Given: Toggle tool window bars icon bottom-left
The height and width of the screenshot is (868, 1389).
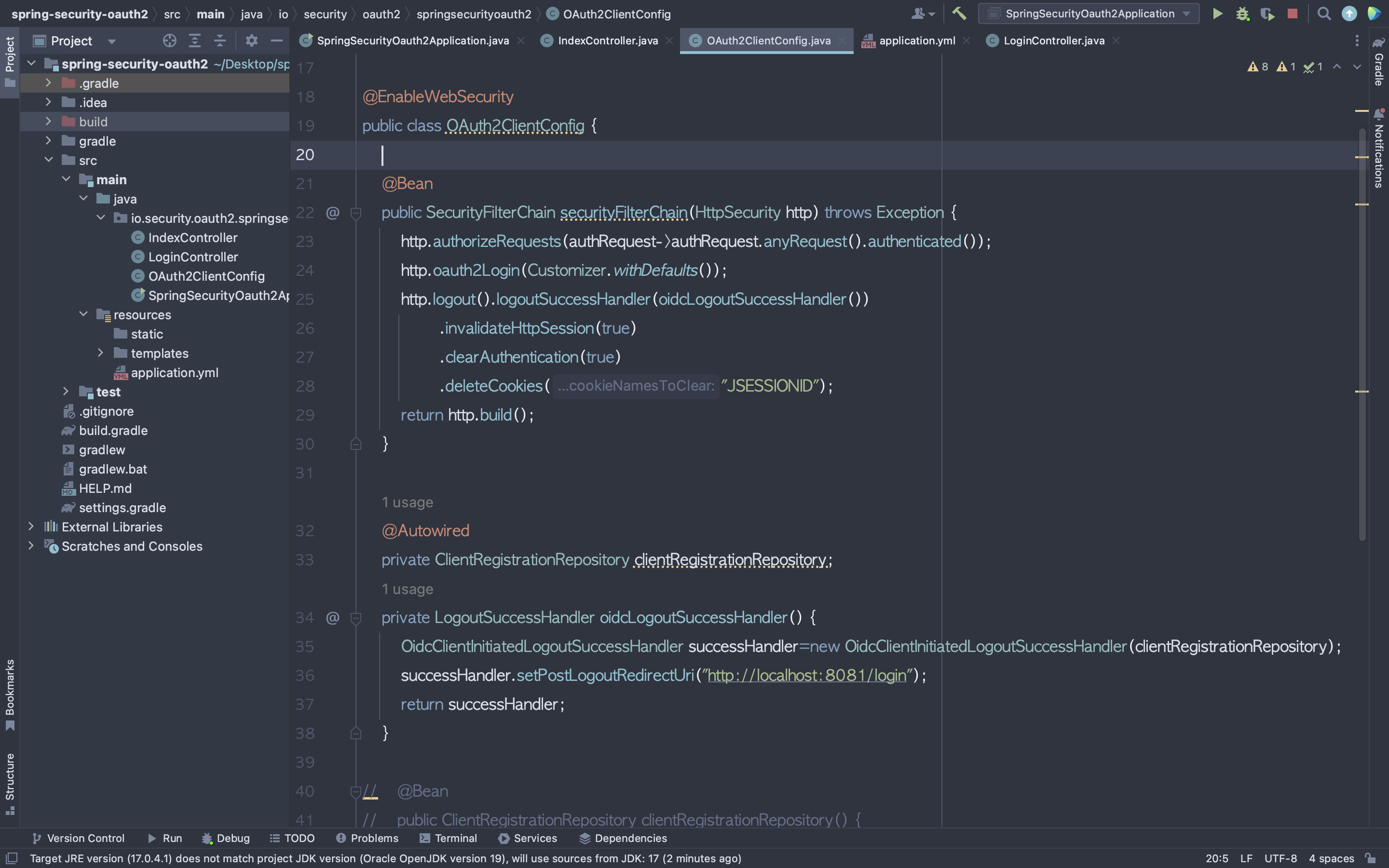Looking at the screenshot, I should tap(12, 858).
